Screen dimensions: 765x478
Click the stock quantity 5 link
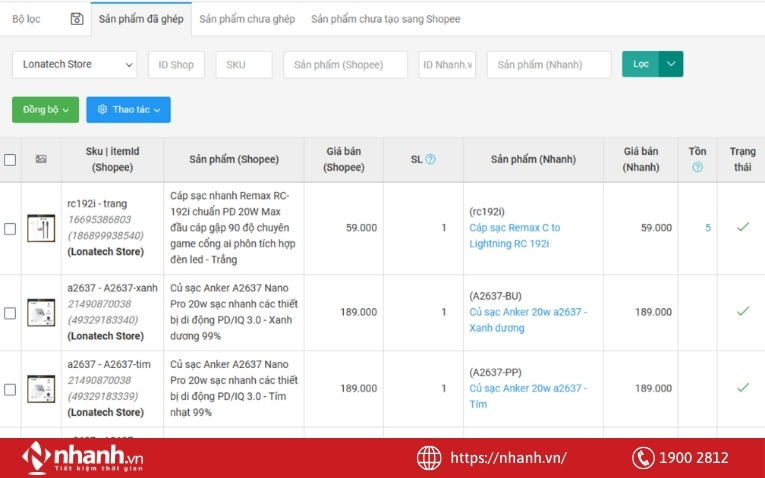708,228
